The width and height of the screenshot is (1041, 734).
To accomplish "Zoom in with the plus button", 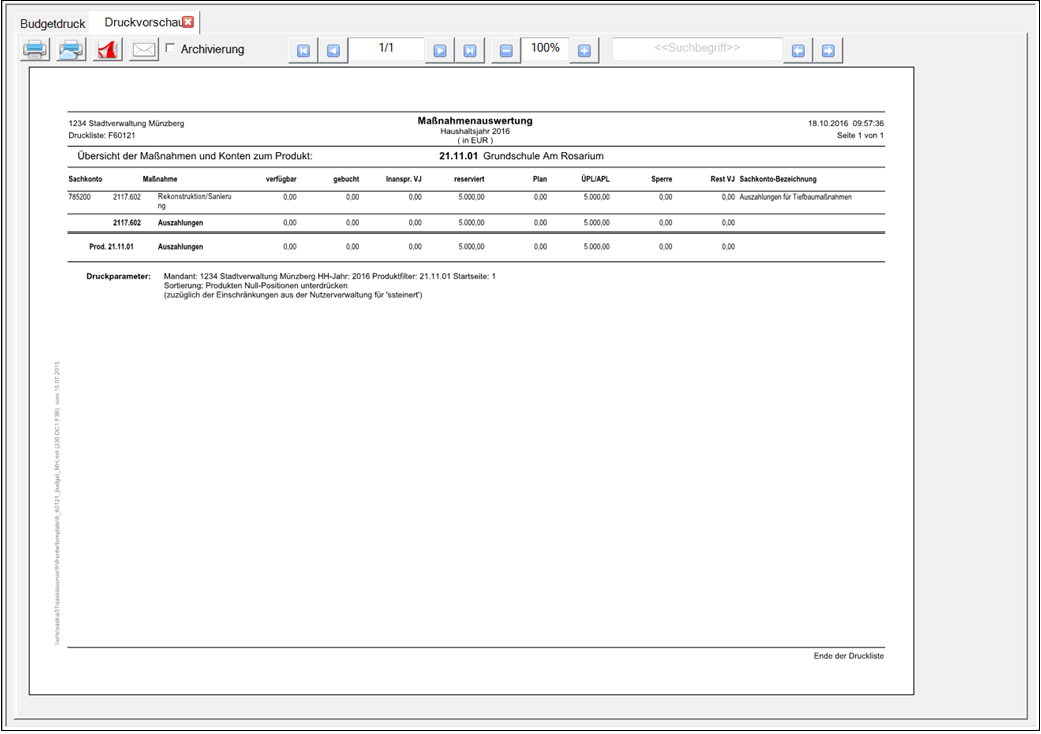I will pos(585,51).
